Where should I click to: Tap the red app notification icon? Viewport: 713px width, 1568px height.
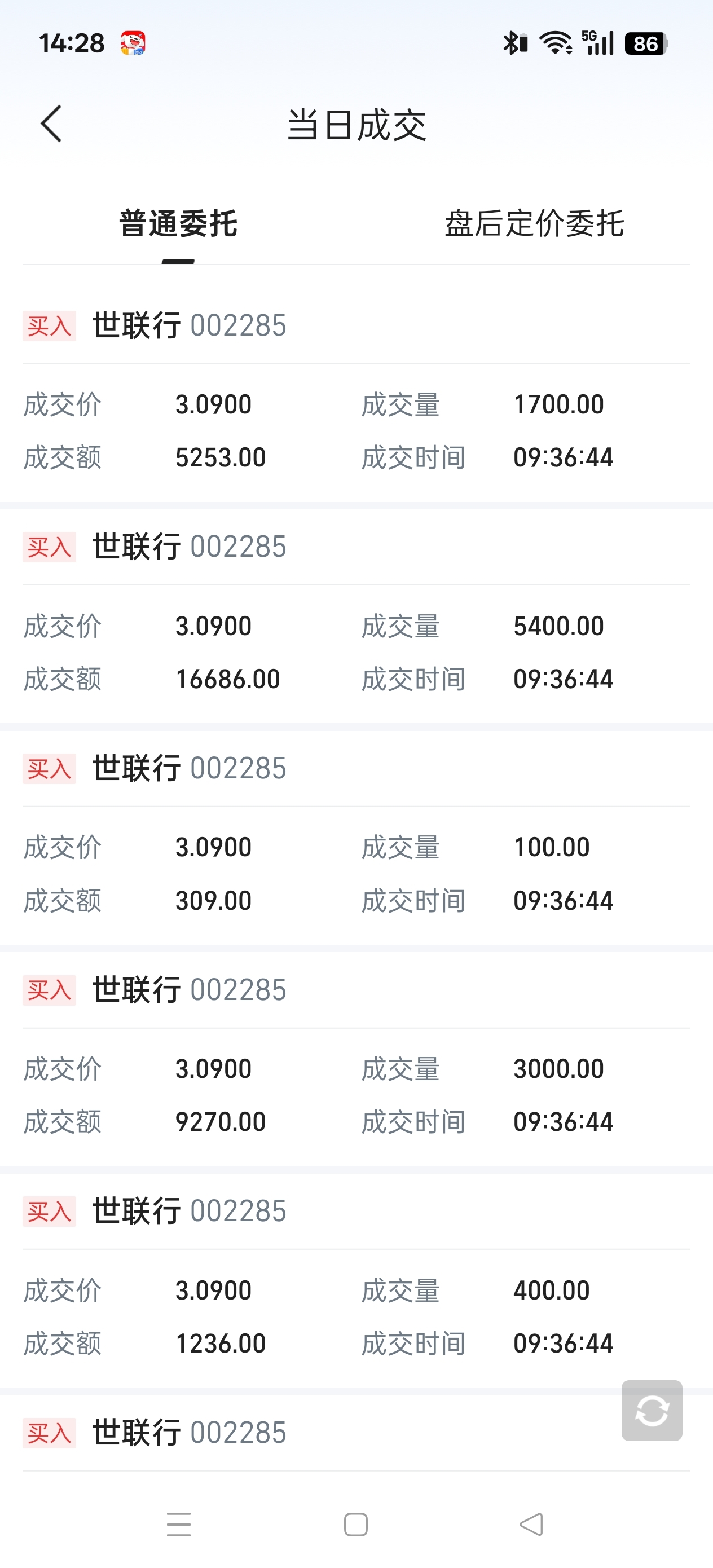(133, 43)
